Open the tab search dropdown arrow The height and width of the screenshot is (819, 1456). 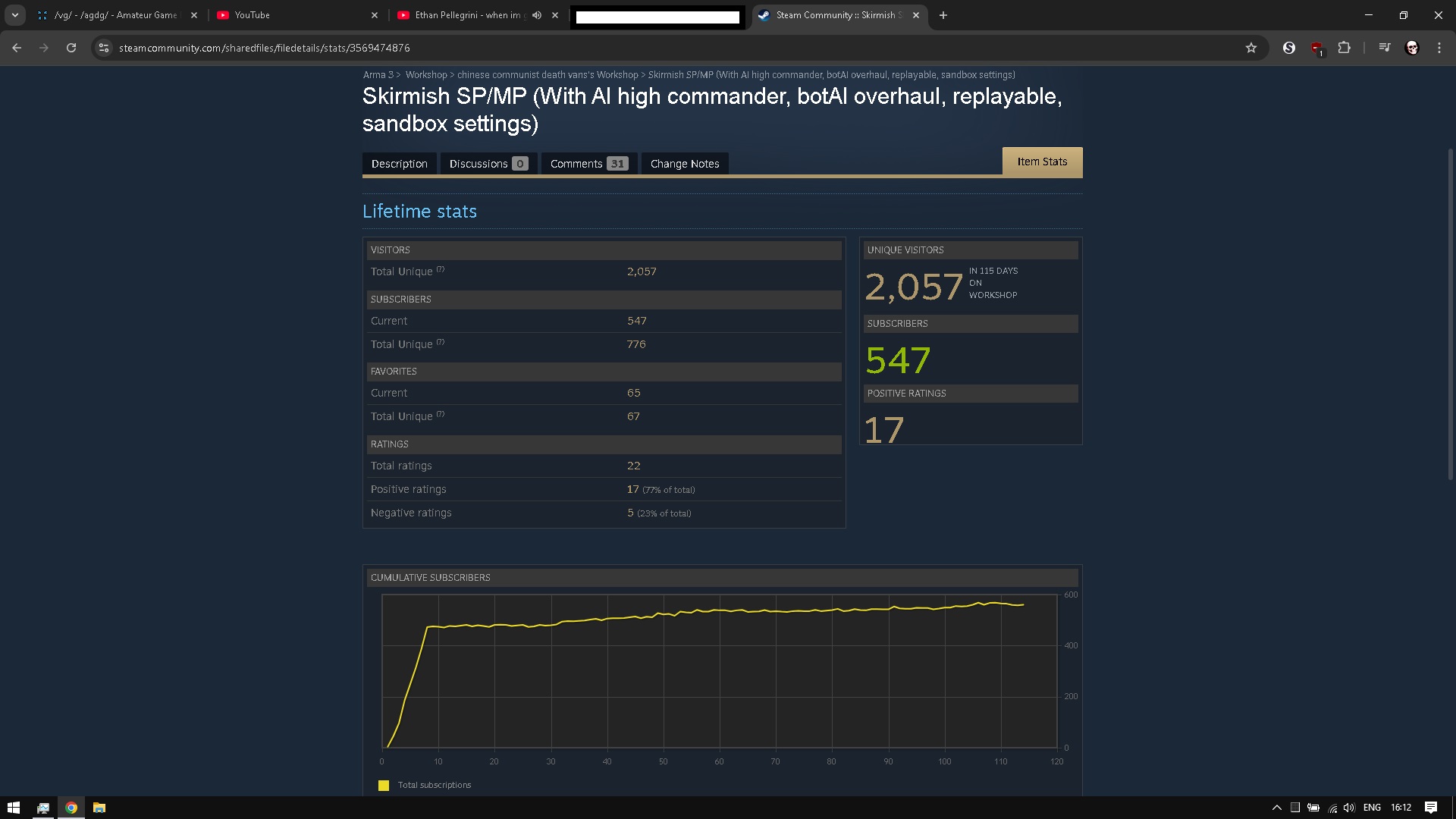point(14,15)
